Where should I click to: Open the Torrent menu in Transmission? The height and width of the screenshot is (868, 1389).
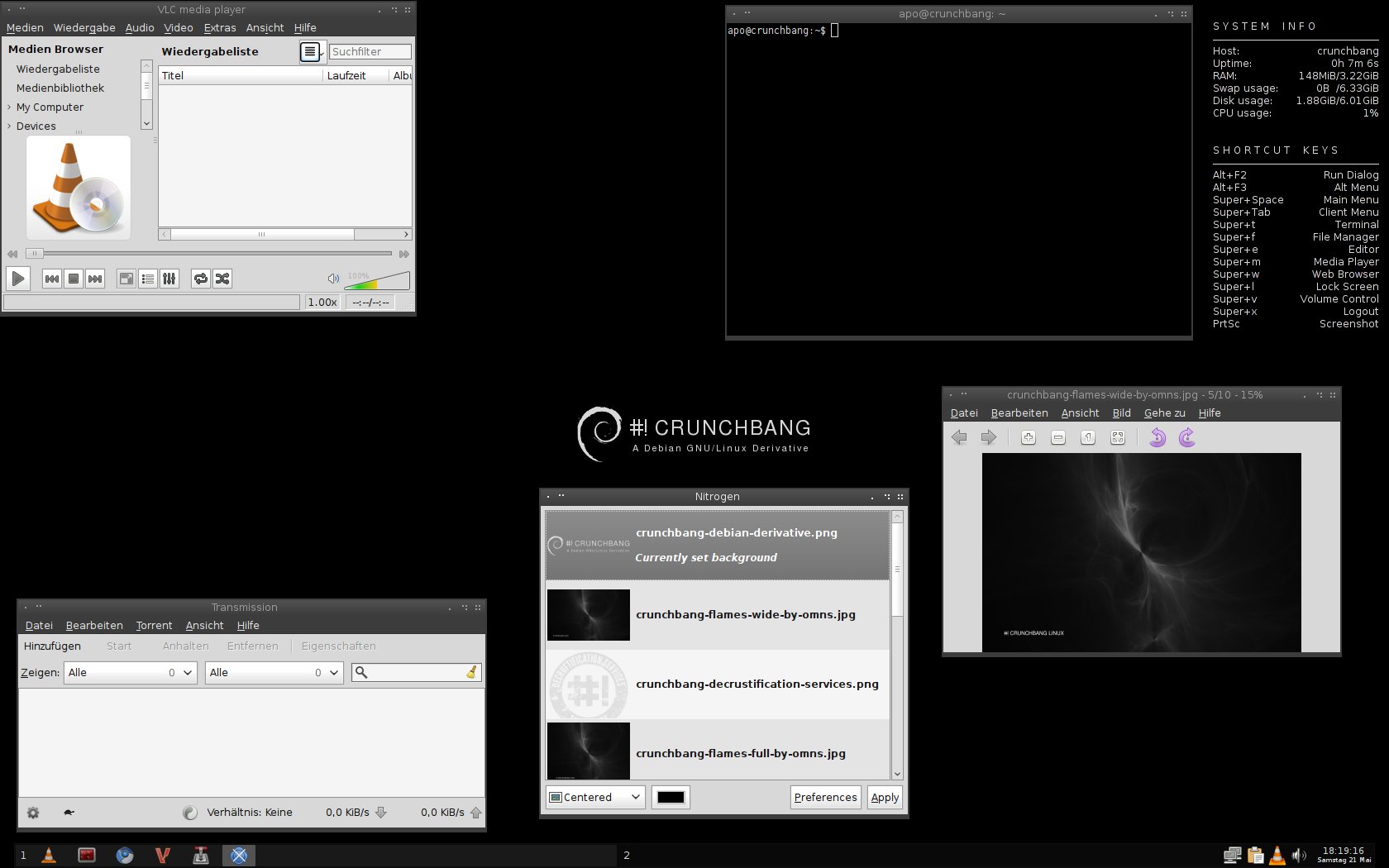coord(154,626)
